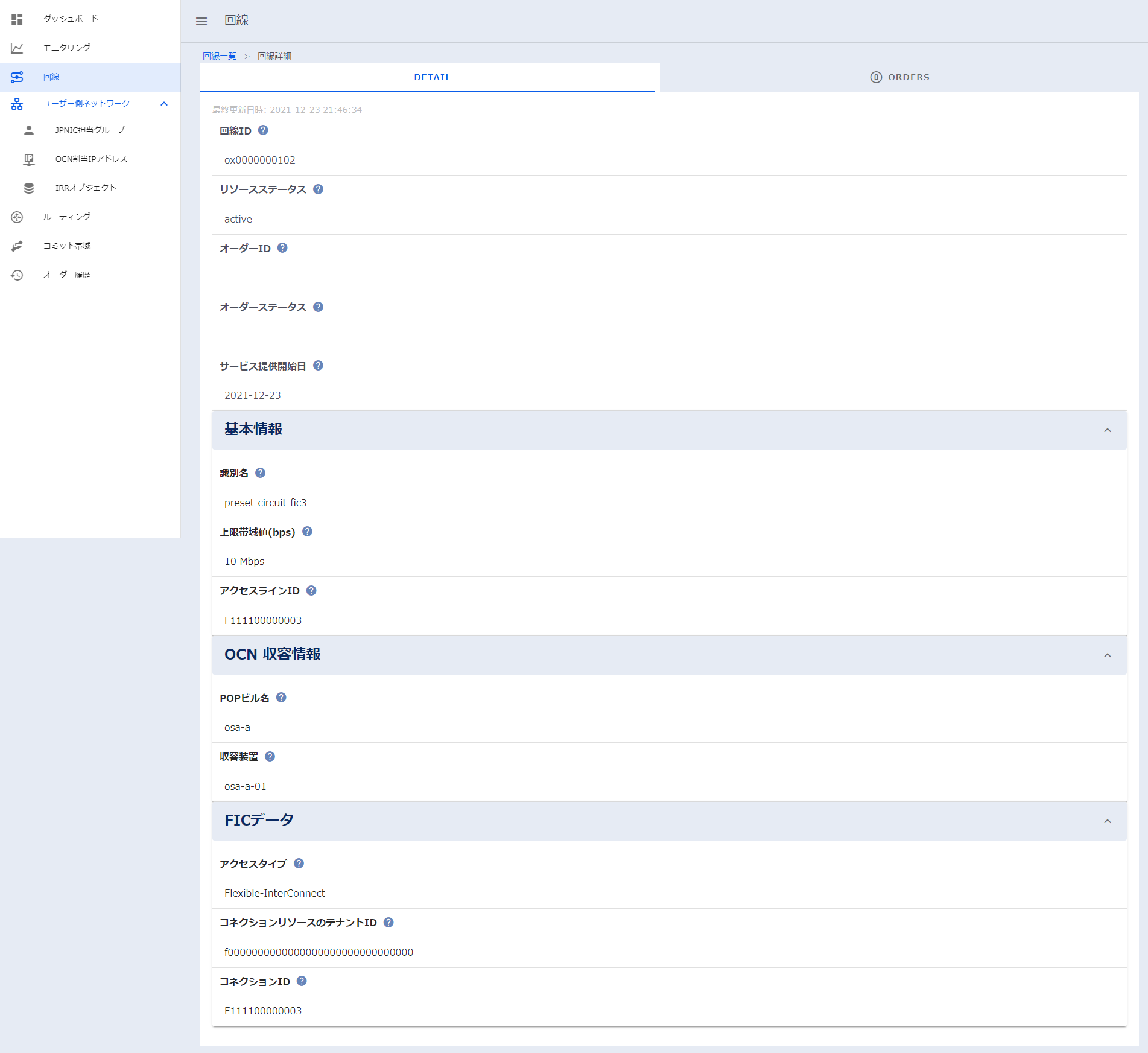The height and width of the screenshot is (1053, 1148).
Task: Open JPNIC担当グループ in sidebar
Action: (x=90, y=130)
